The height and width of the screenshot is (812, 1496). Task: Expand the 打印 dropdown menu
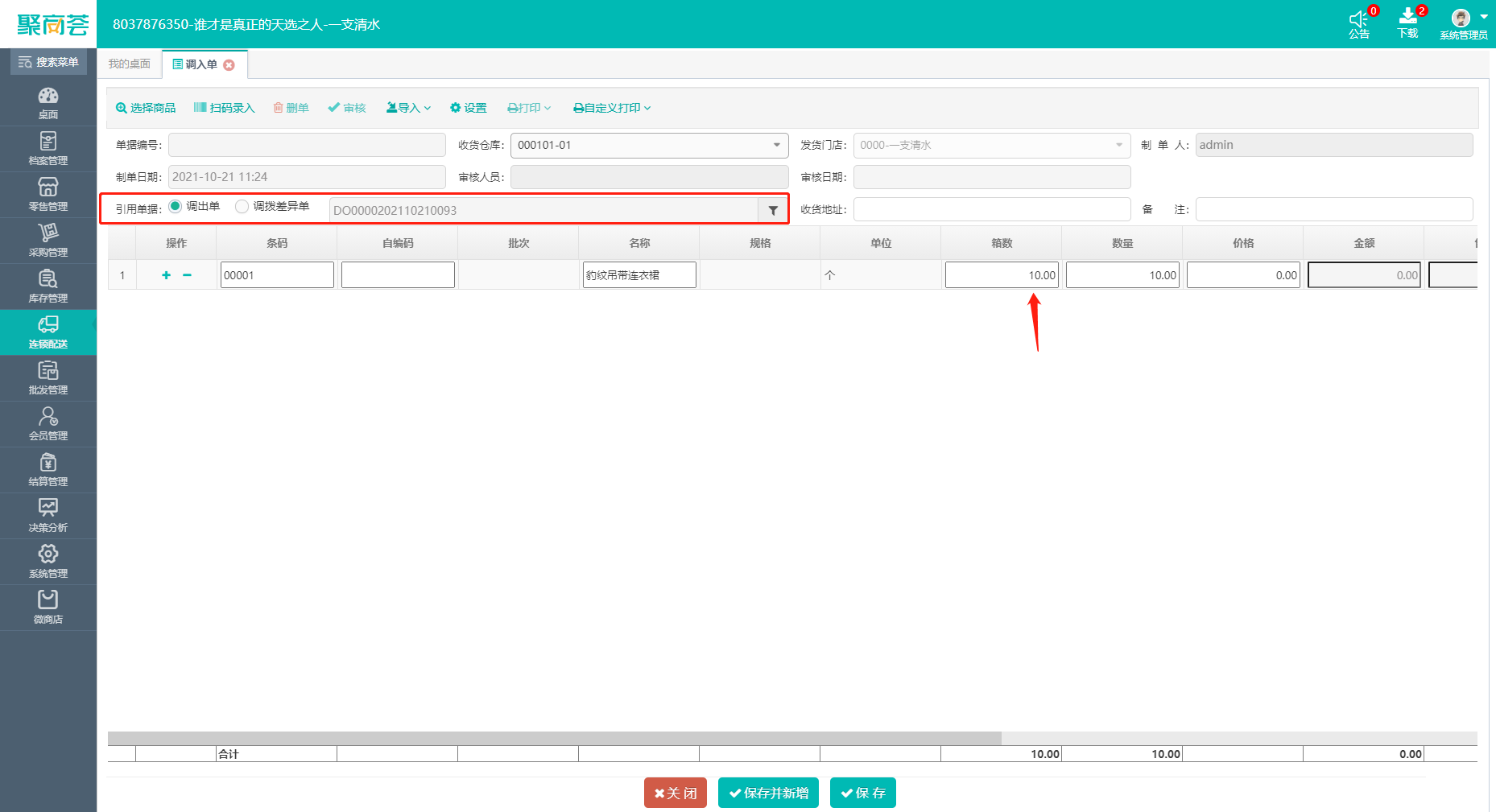(x=529, y=108)
